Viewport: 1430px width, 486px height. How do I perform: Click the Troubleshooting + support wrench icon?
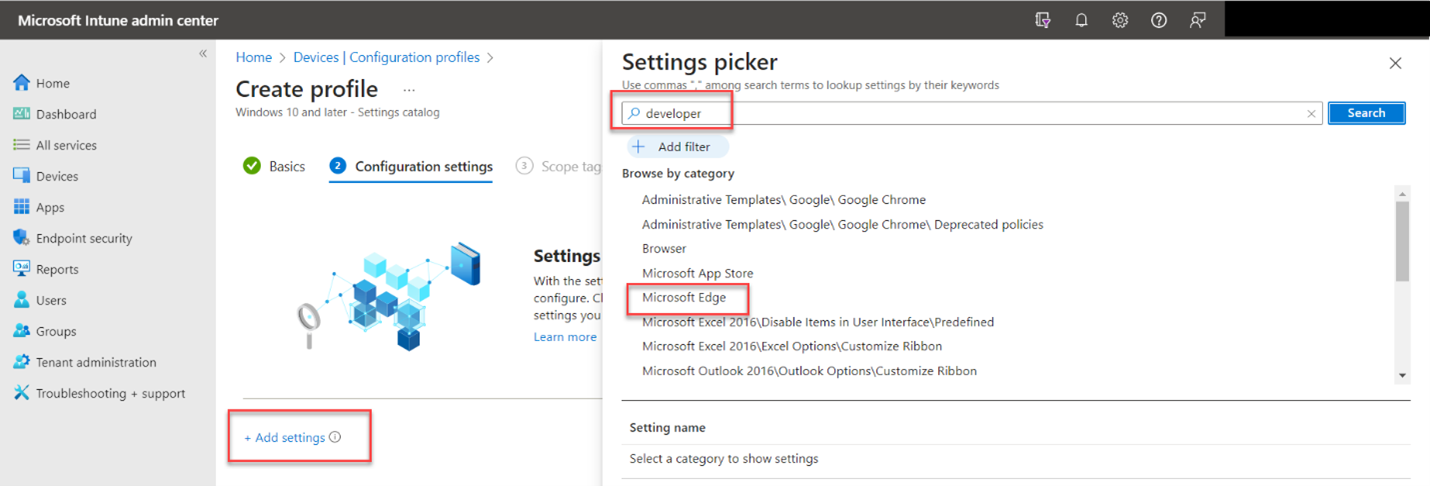pyautogui.click(x=21, y=393)
